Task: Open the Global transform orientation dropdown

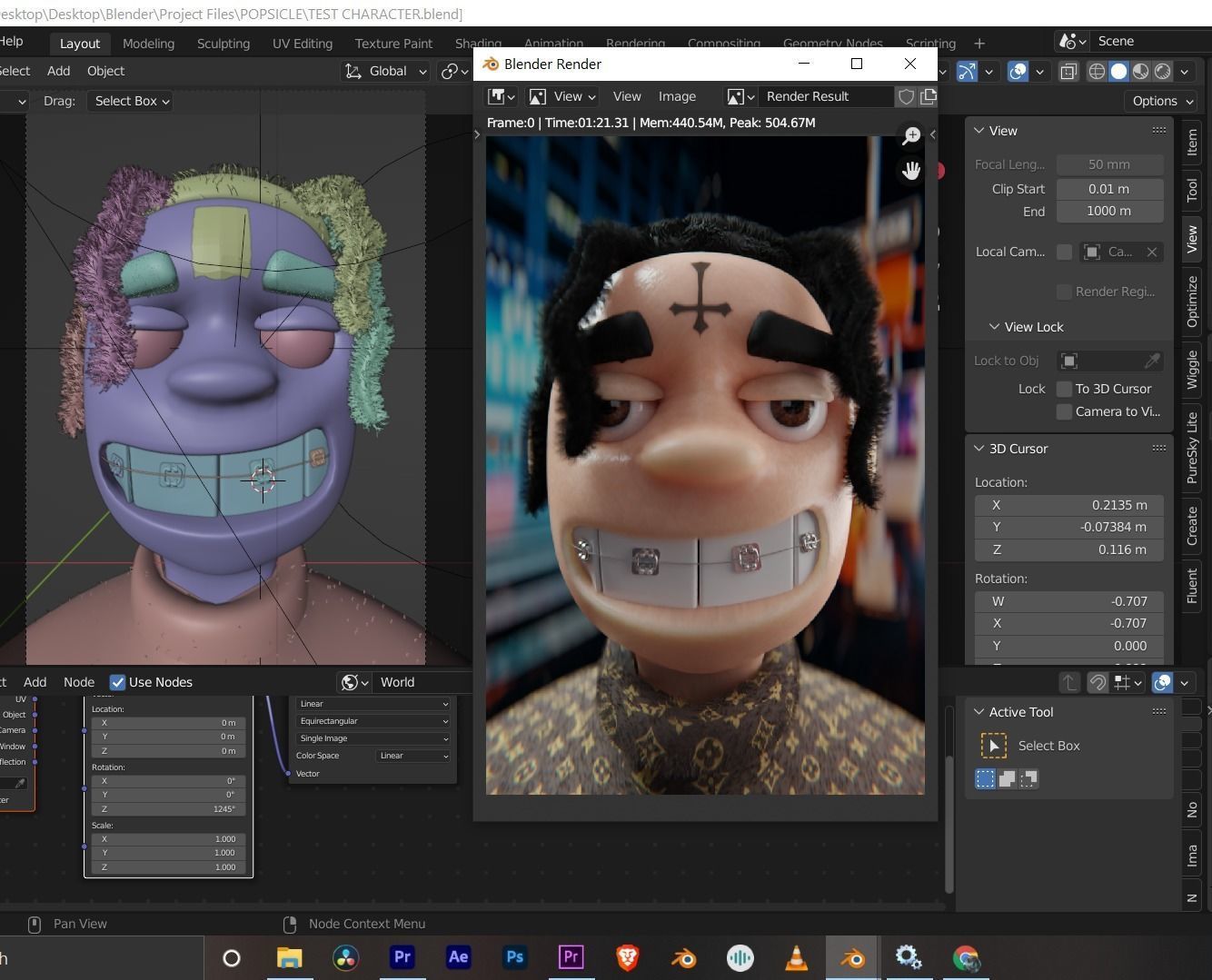Action: [x=385, y=71]
